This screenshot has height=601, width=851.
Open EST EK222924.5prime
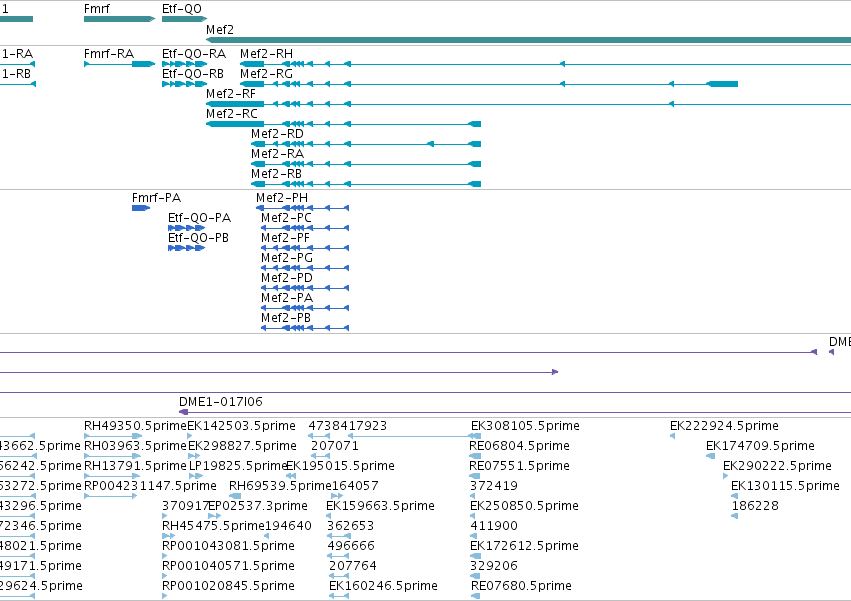[x=725, y=426]
